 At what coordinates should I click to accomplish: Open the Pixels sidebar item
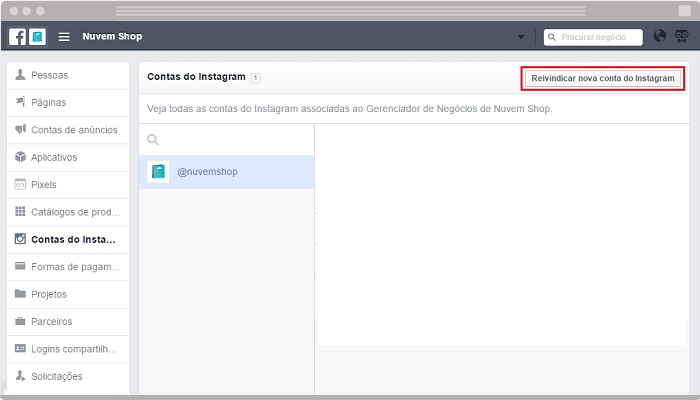pyautogui.click(x=68, y=185)
